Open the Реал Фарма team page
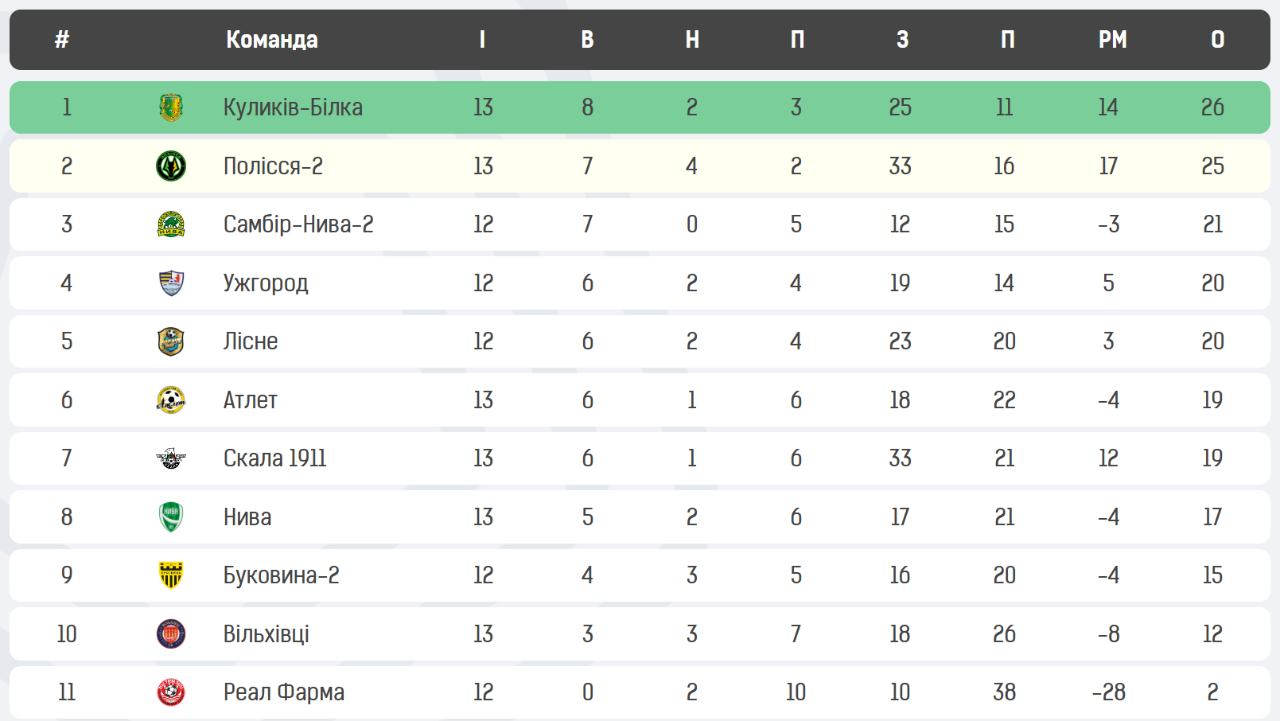1280x721 pixels. tap(284, 692)
